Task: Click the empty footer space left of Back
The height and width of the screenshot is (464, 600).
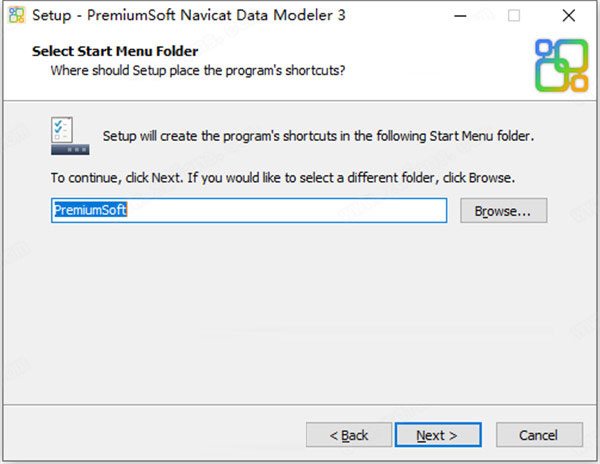Action: (150, 435)
